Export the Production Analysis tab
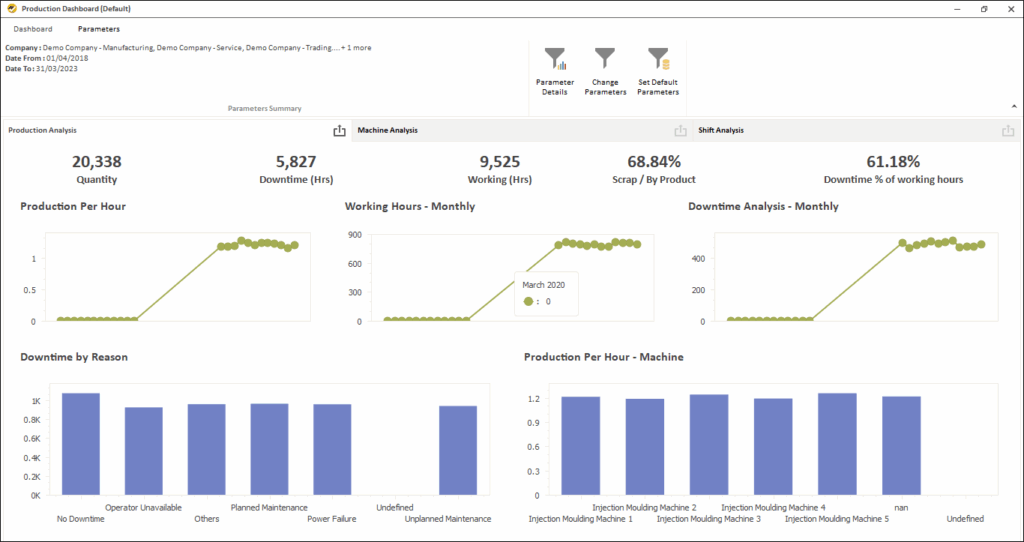The image size is (1024, 542). [x=339, y=131]
